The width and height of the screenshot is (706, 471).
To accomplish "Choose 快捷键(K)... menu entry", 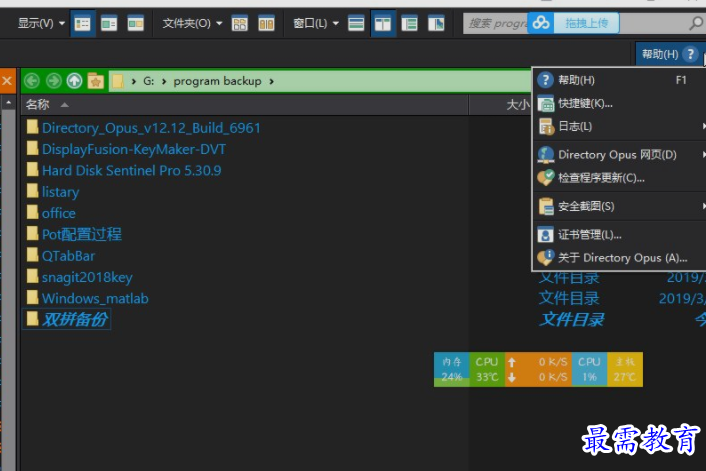I will 619,104.
